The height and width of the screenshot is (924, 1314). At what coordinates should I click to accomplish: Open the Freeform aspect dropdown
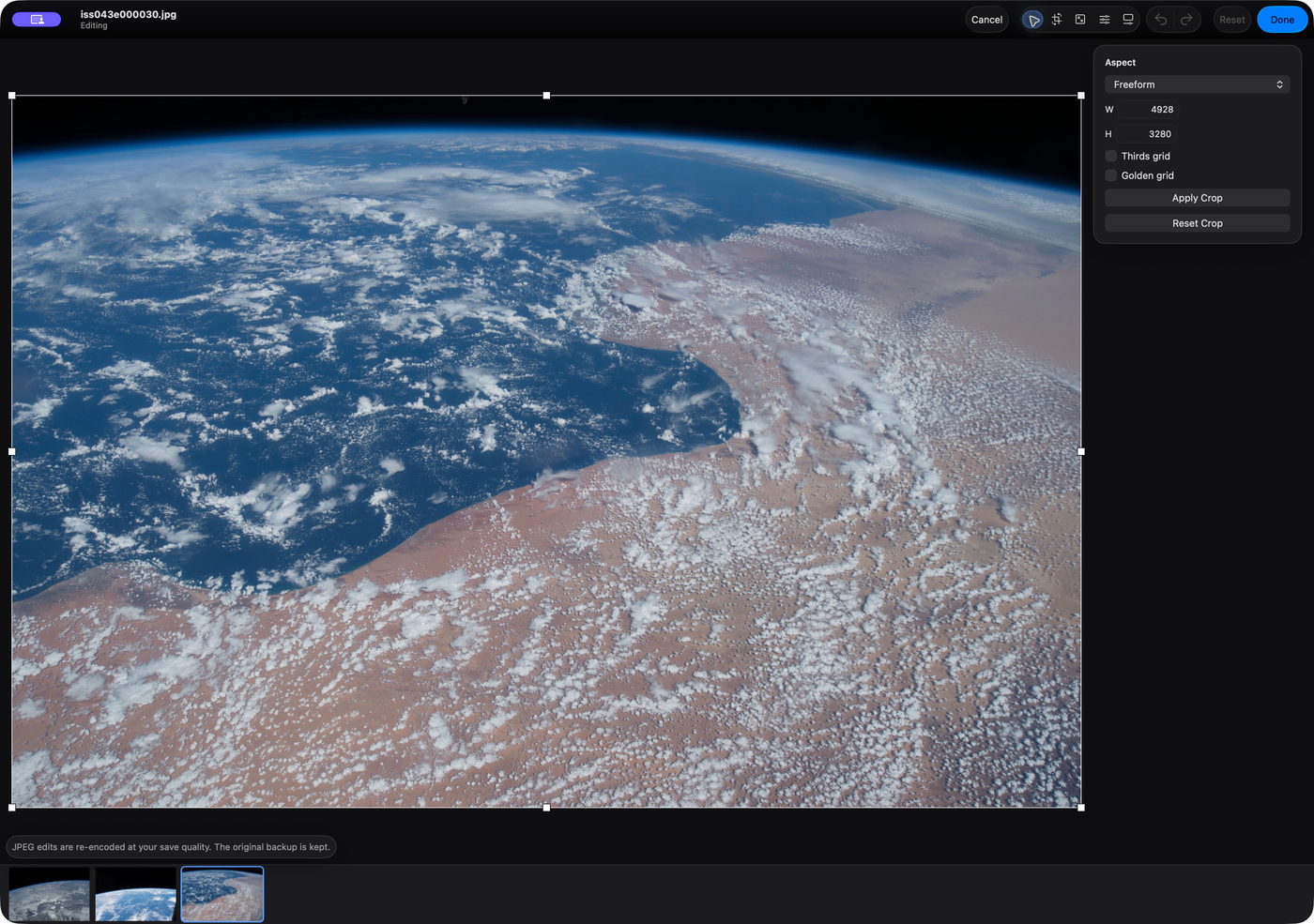pos(1197,84)
